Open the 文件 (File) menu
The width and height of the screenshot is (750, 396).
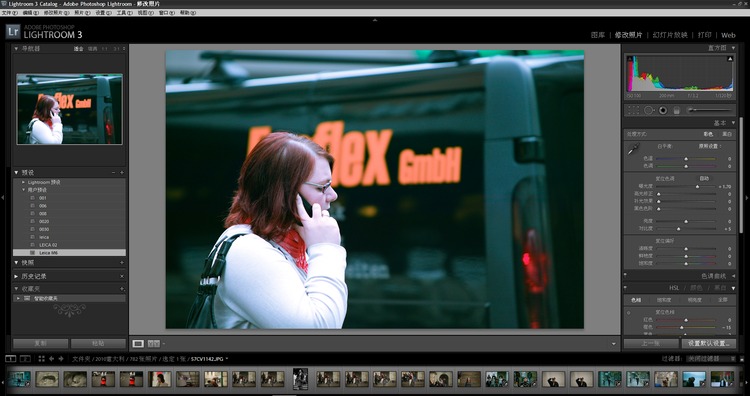click(7, 13)
